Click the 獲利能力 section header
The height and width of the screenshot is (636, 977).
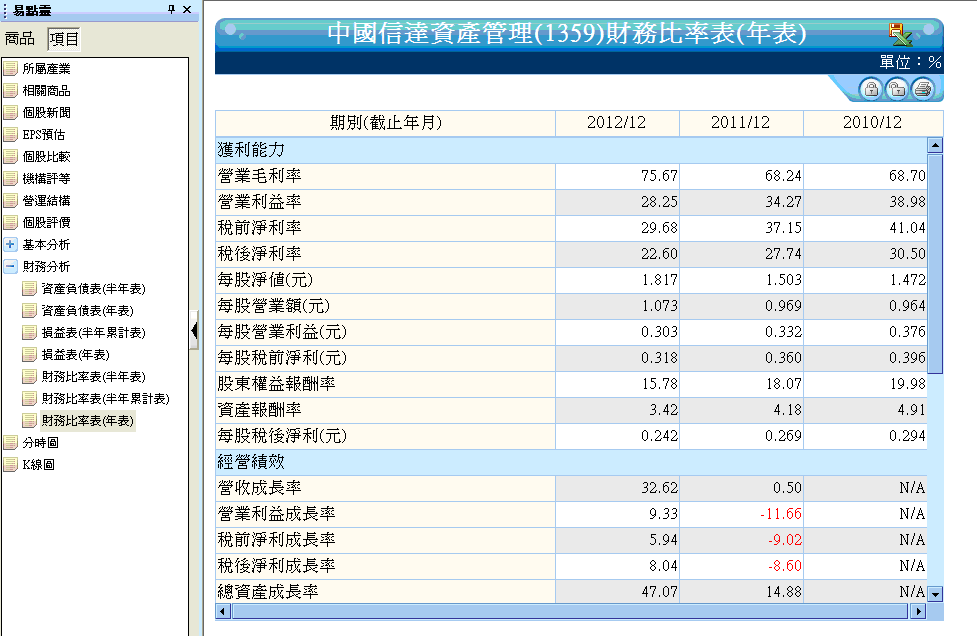tap(252, 150)
